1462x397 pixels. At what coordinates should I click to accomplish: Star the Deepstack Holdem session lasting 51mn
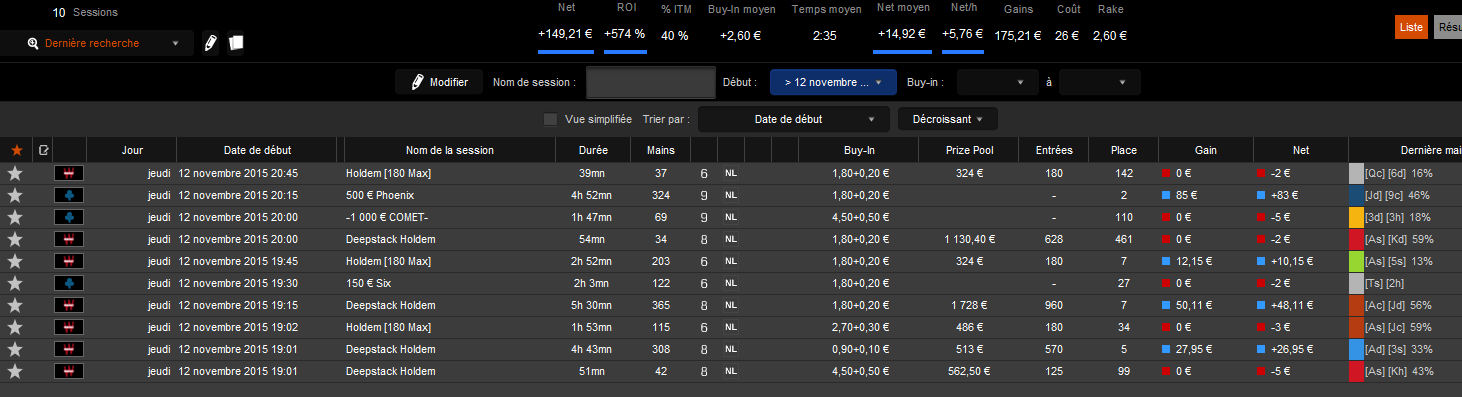[x=15, y=371]
